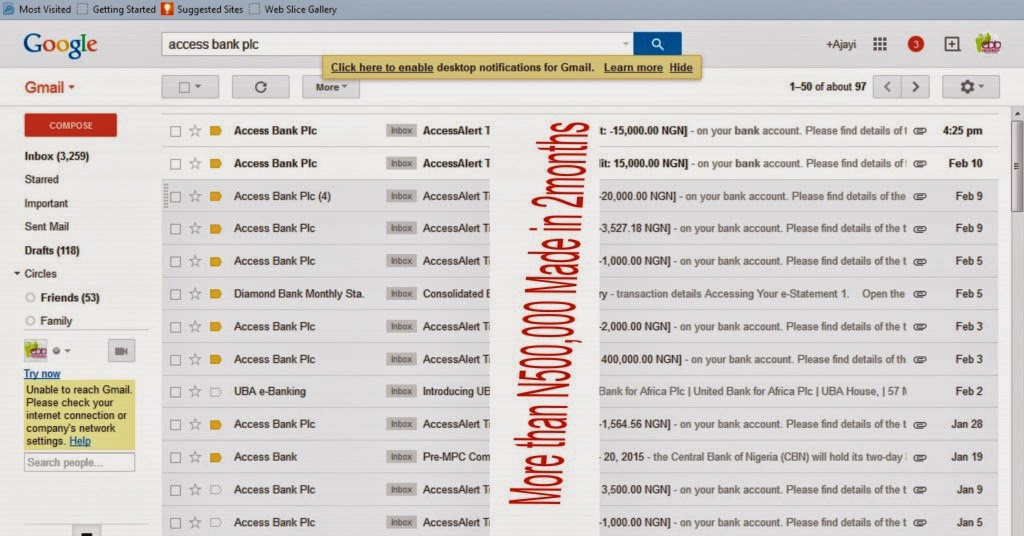The width and height of the screenshot is (1024, 536).
Task: Click attachment paperclip on Jan 28 email
Action: (920, 424)
